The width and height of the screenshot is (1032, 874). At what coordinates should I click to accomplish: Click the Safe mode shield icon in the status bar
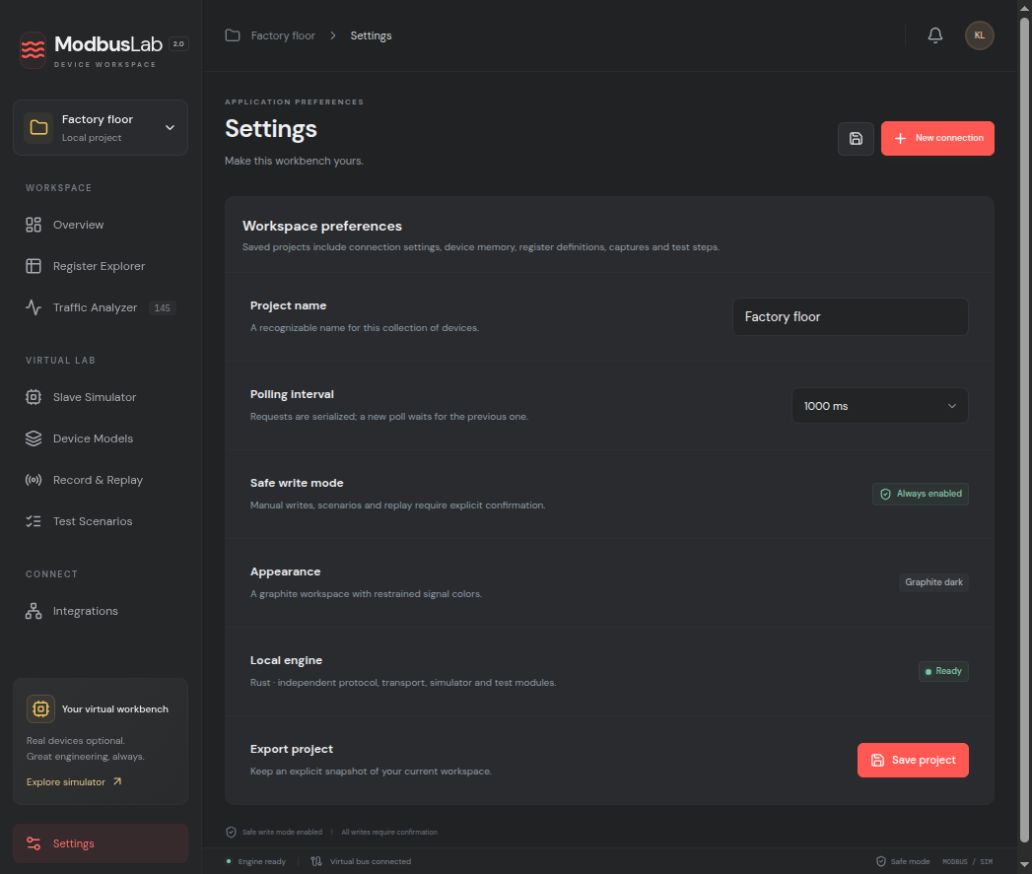pos(881,861)
